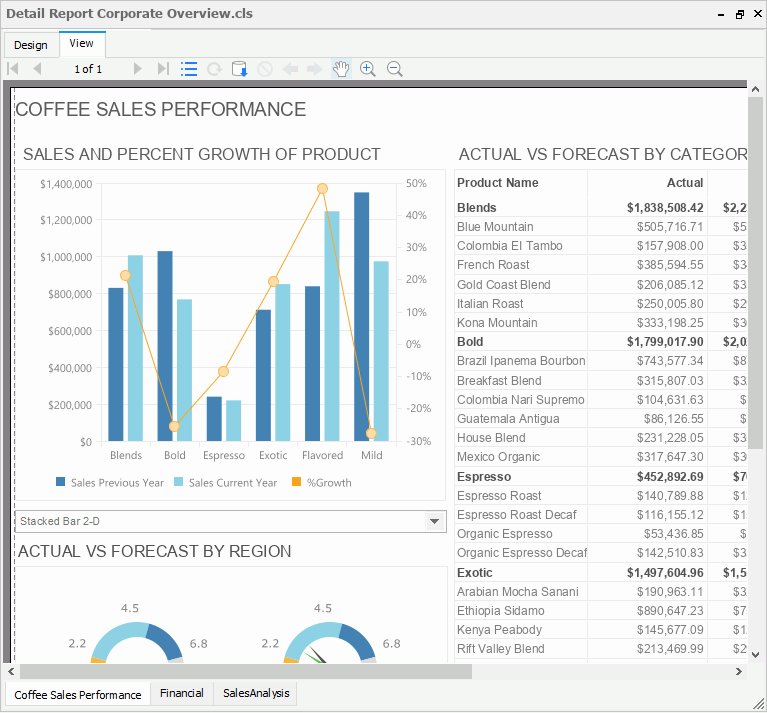The height and width of the screenshot is (713, 767).
Task: Expand the Stacked Bar 2-D chart type dropdown
Action: point(434,521)
